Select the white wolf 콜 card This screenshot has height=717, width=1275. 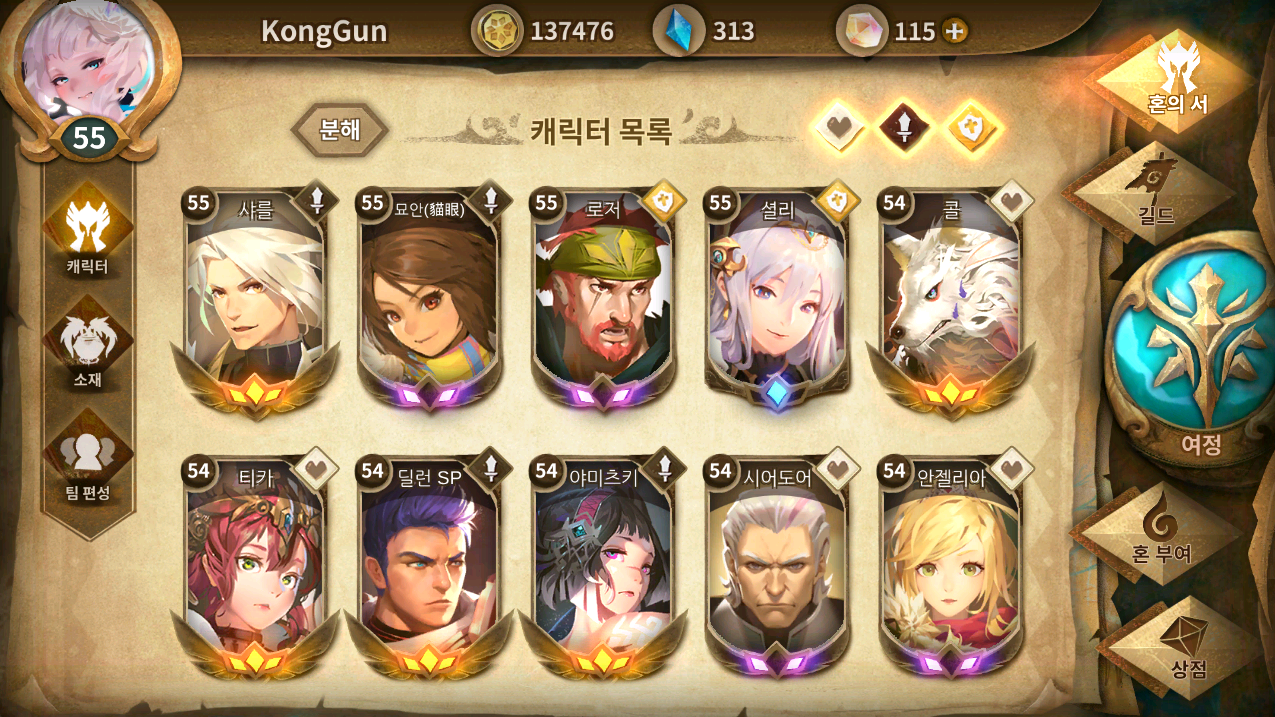tap(951, 300)
